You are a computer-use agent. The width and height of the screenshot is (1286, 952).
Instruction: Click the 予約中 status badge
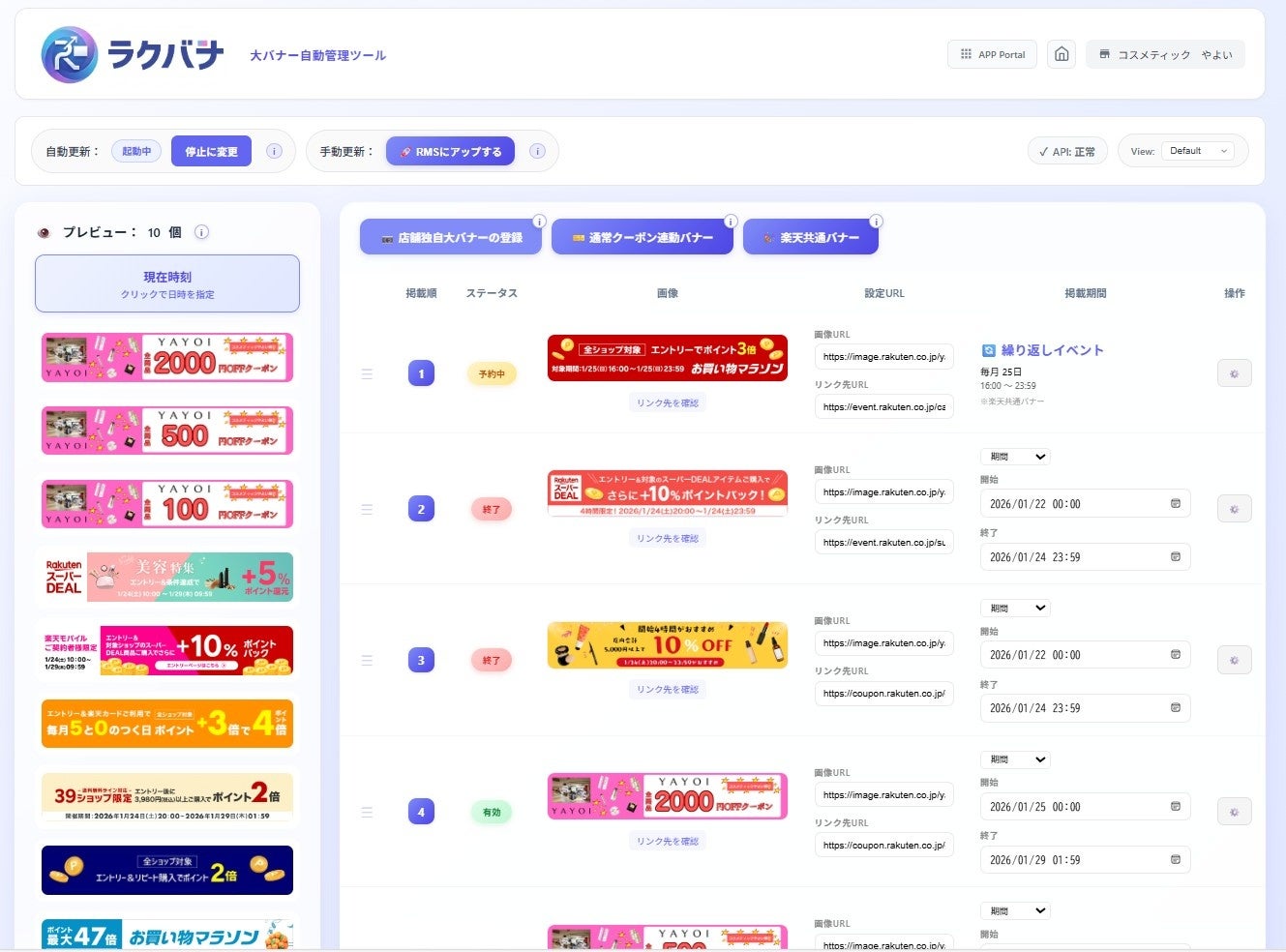(x=492, y=373)
